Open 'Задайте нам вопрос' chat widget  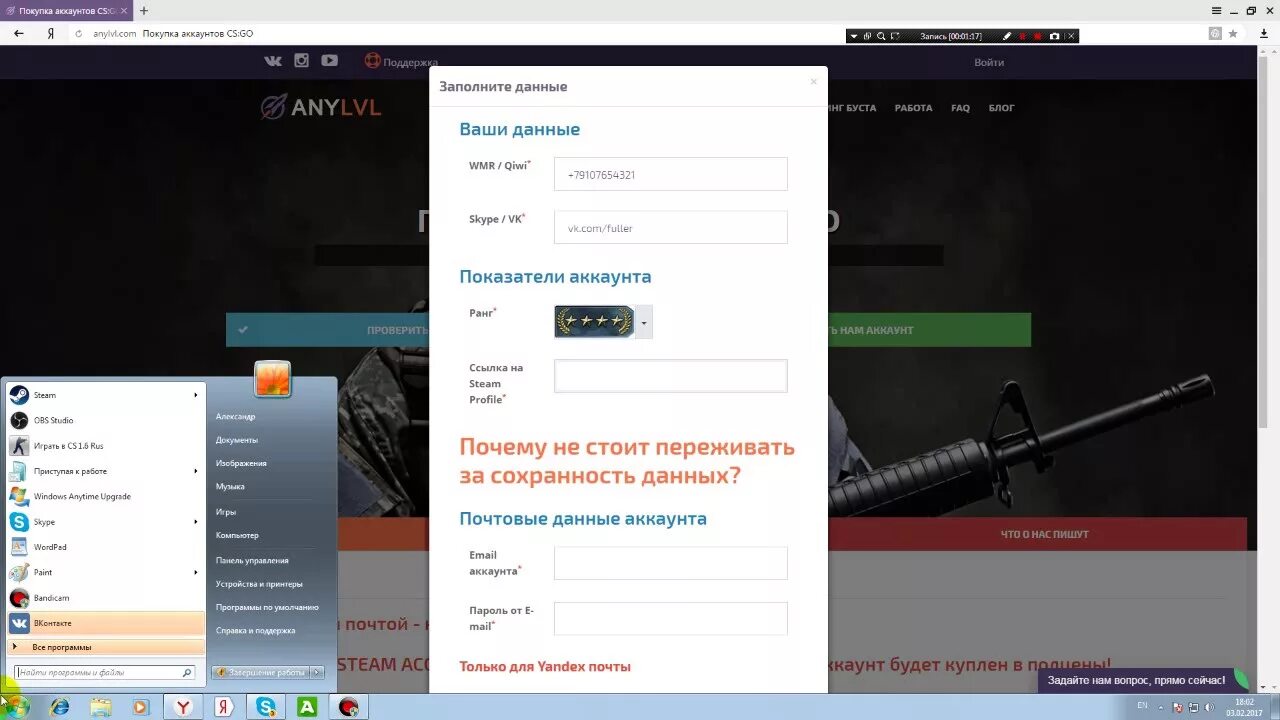(x=1144, y=680)
